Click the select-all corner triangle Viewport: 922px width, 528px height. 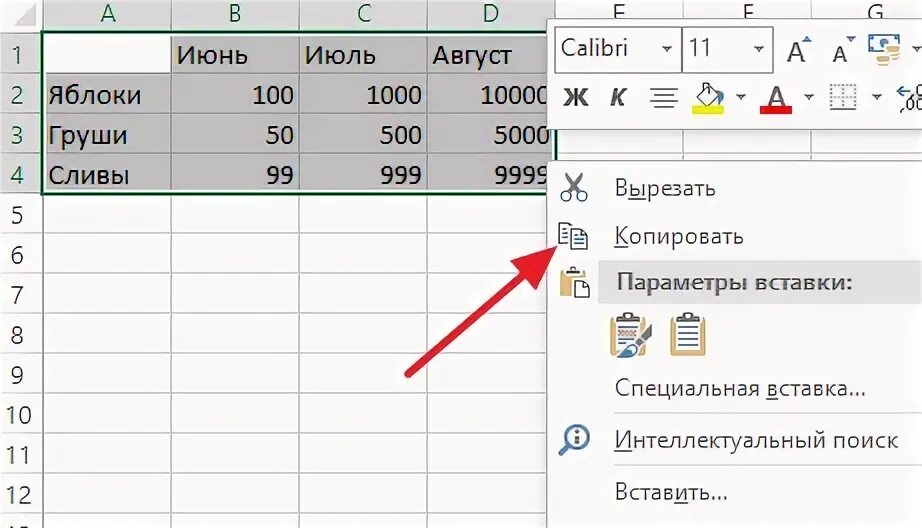(24, 14)
